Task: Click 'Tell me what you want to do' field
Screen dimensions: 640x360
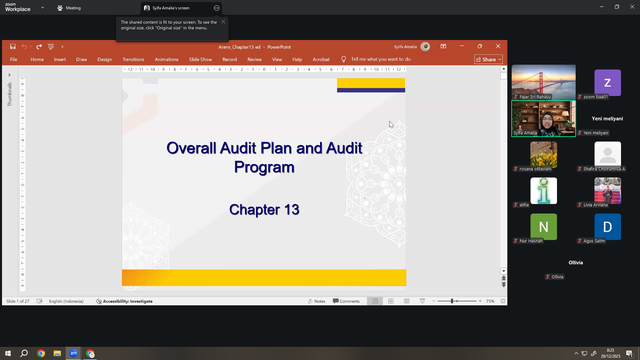Action: click(381, 60)
